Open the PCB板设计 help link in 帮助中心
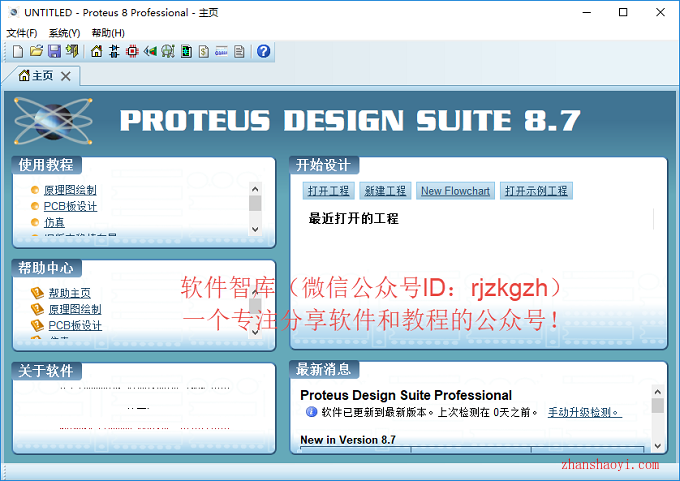The image size is (680, 481). tap(75, 325)
